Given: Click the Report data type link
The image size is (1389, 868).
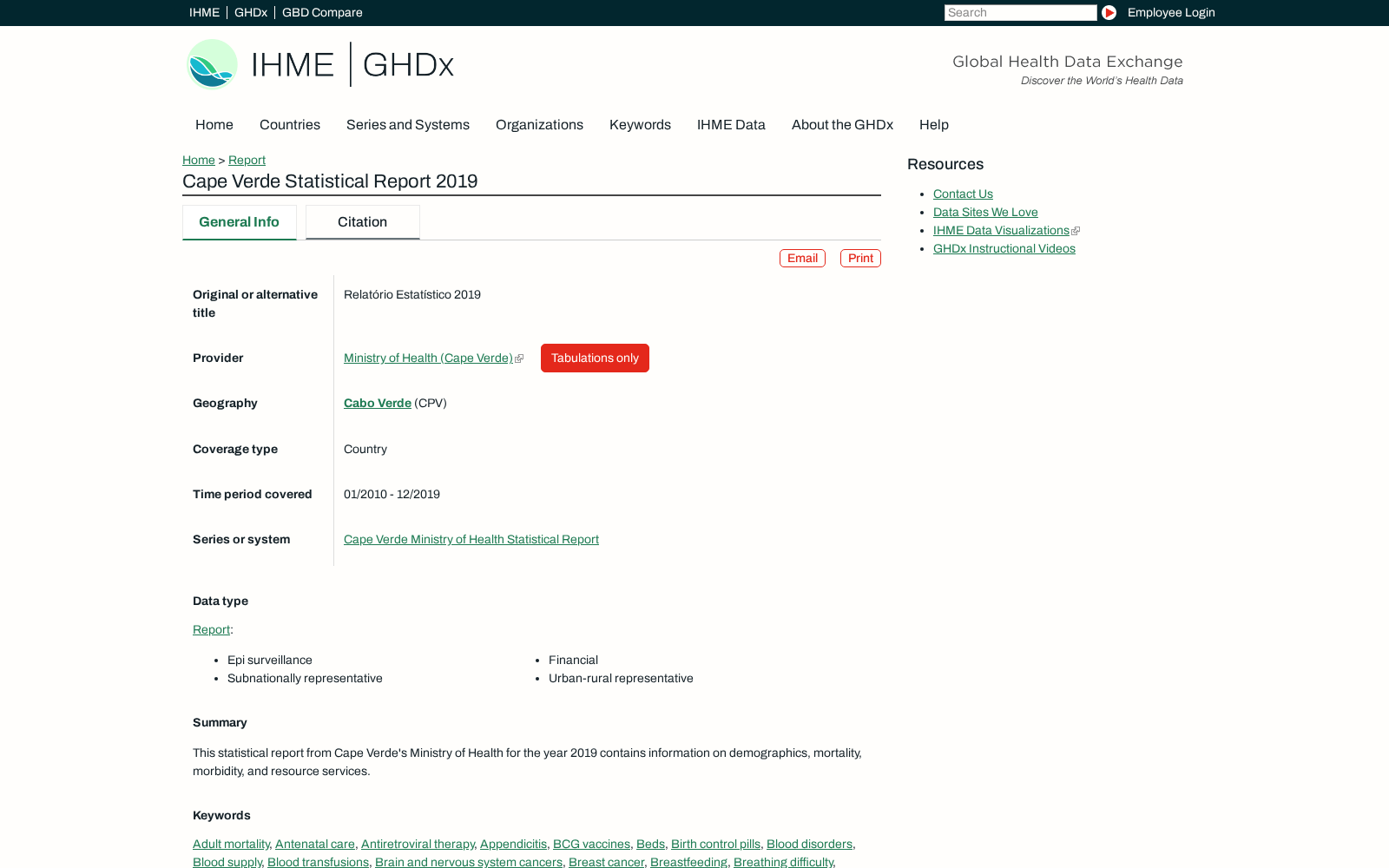Looking at the screenshot, I should [211, 629].
